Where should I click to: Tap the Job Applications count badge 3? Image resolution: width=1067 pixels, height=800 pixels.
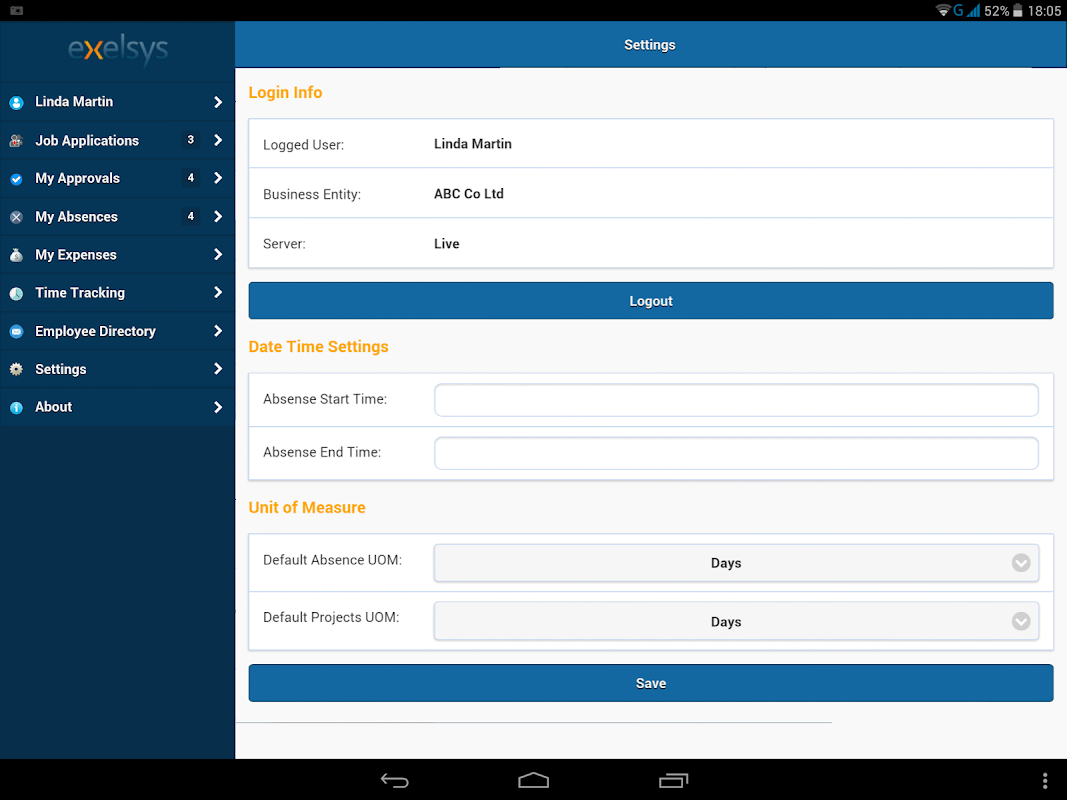pyautogui.click(x=191, y=139)
